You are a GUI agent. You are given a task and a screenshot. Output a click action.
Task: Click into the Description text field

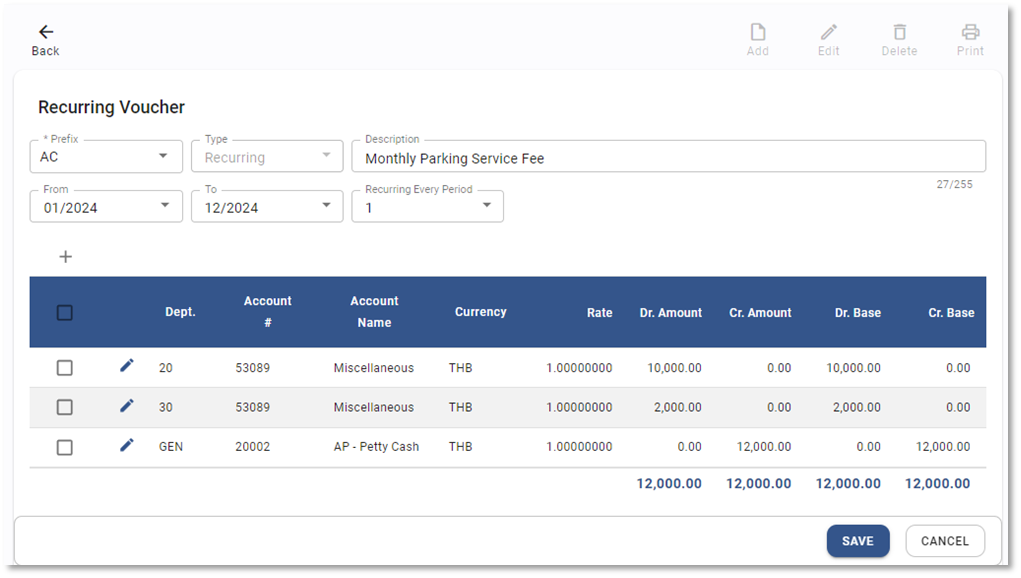pos(668,158)
